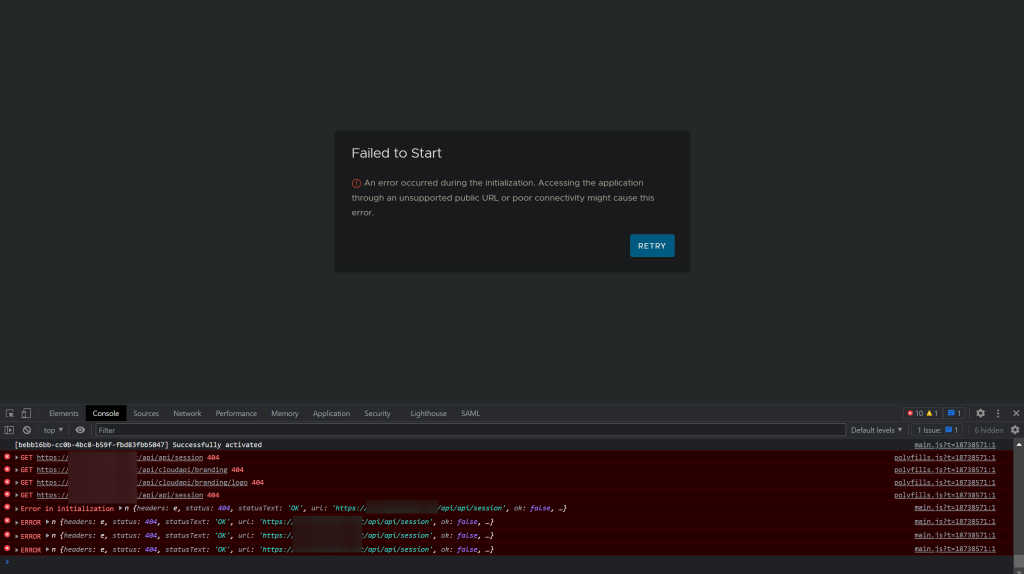Click the yellow warning count badge

932,413
